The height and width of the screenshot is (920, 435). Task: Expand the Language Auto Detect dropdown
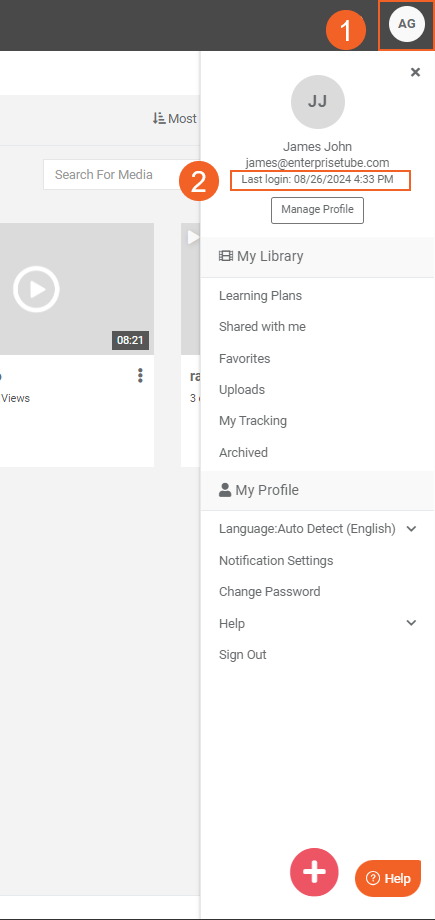[x=318, y=529]
